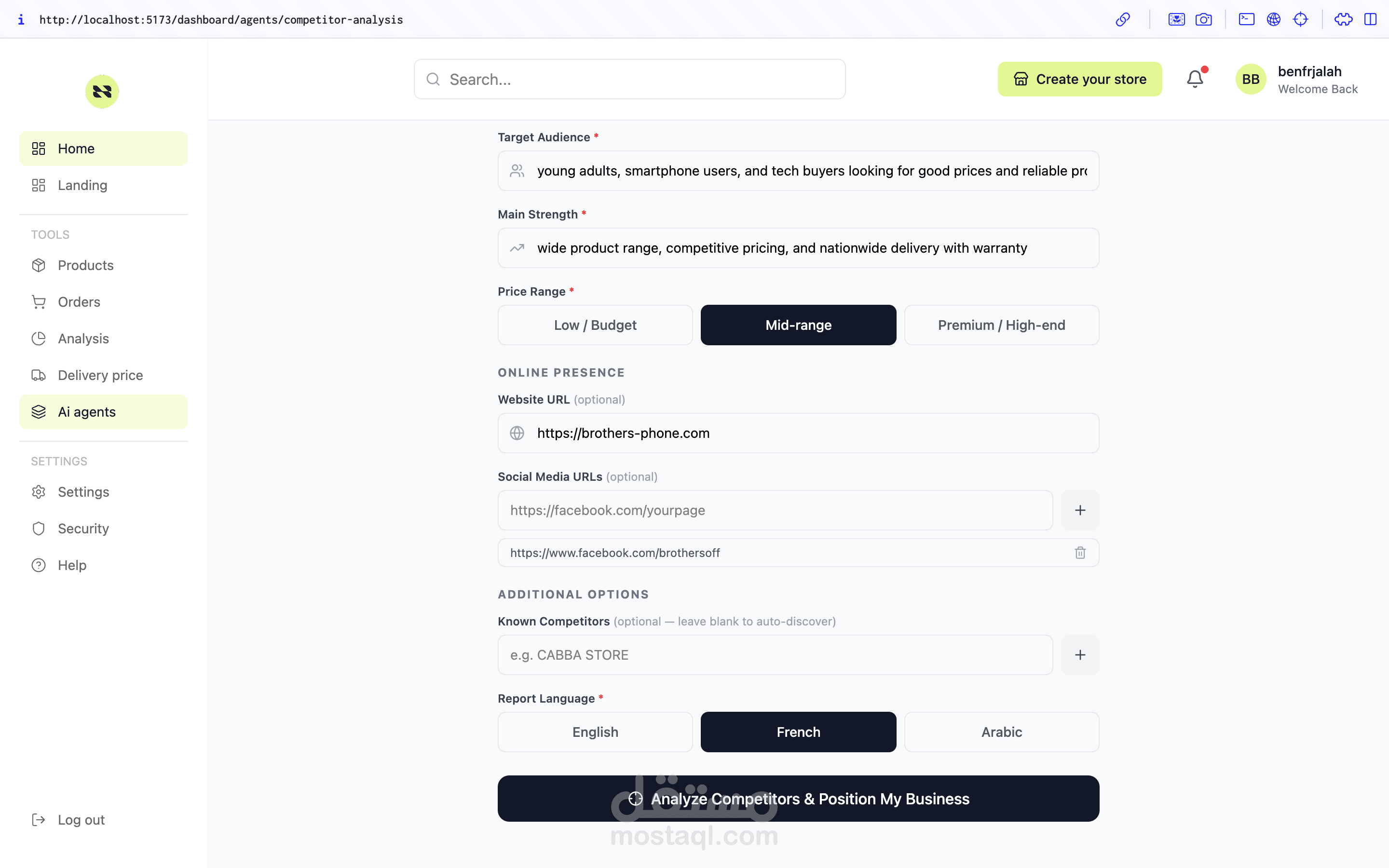Select the Premium / High-end price range
The image size is (1389, 868).
(1002, 325)
